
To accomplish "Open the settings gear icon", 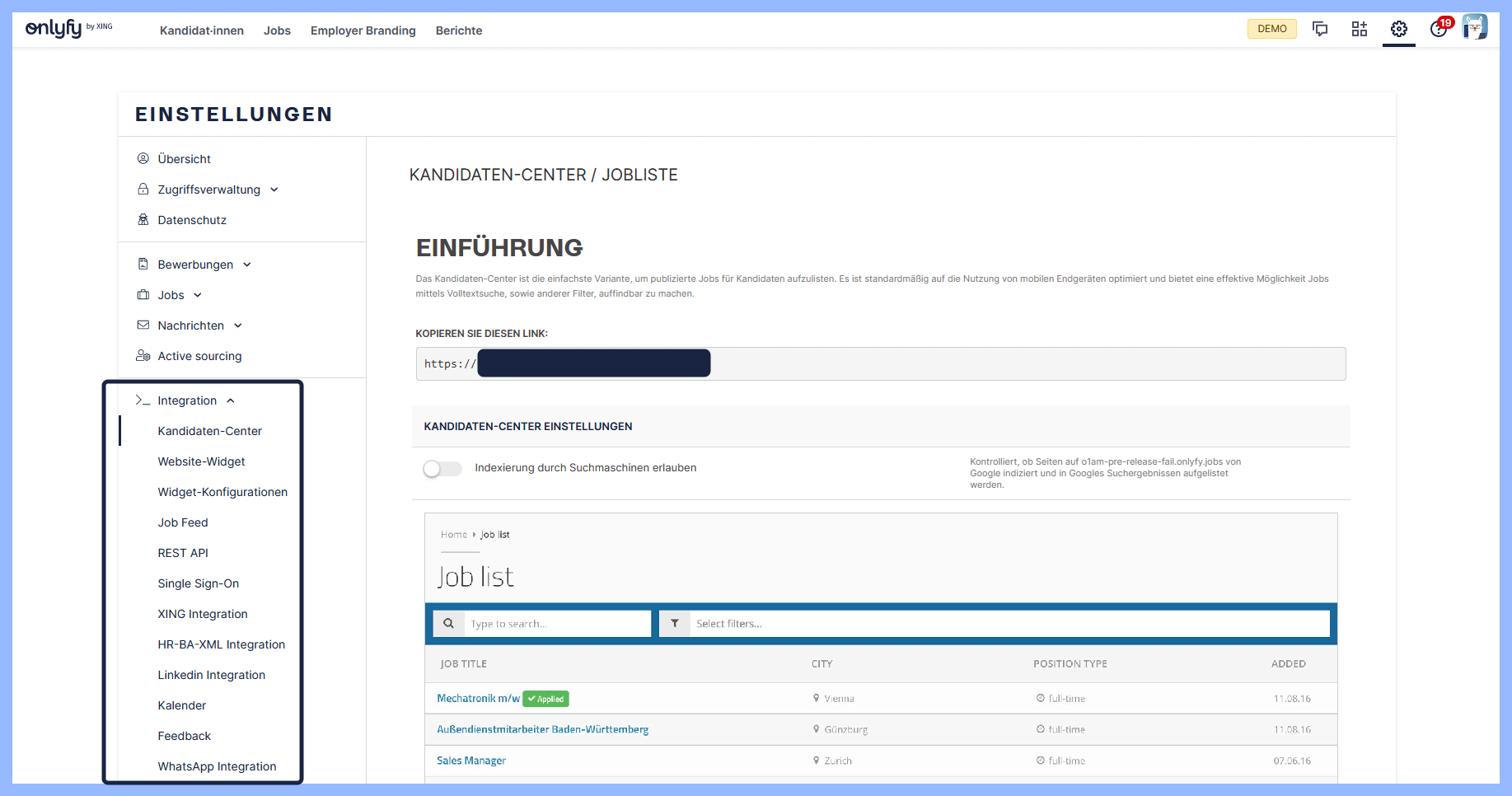I will point(1399,29).
